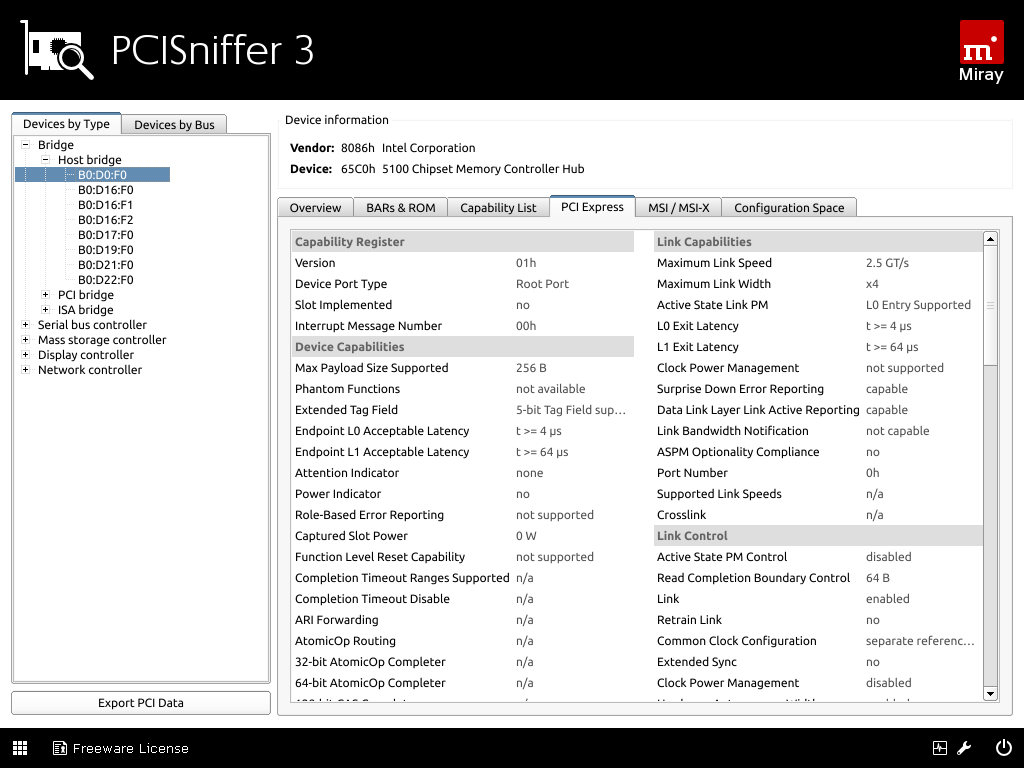
Task: Switch to the MSI / MSI-X tab
Action: pyautogui.click(x=678, y=208)
